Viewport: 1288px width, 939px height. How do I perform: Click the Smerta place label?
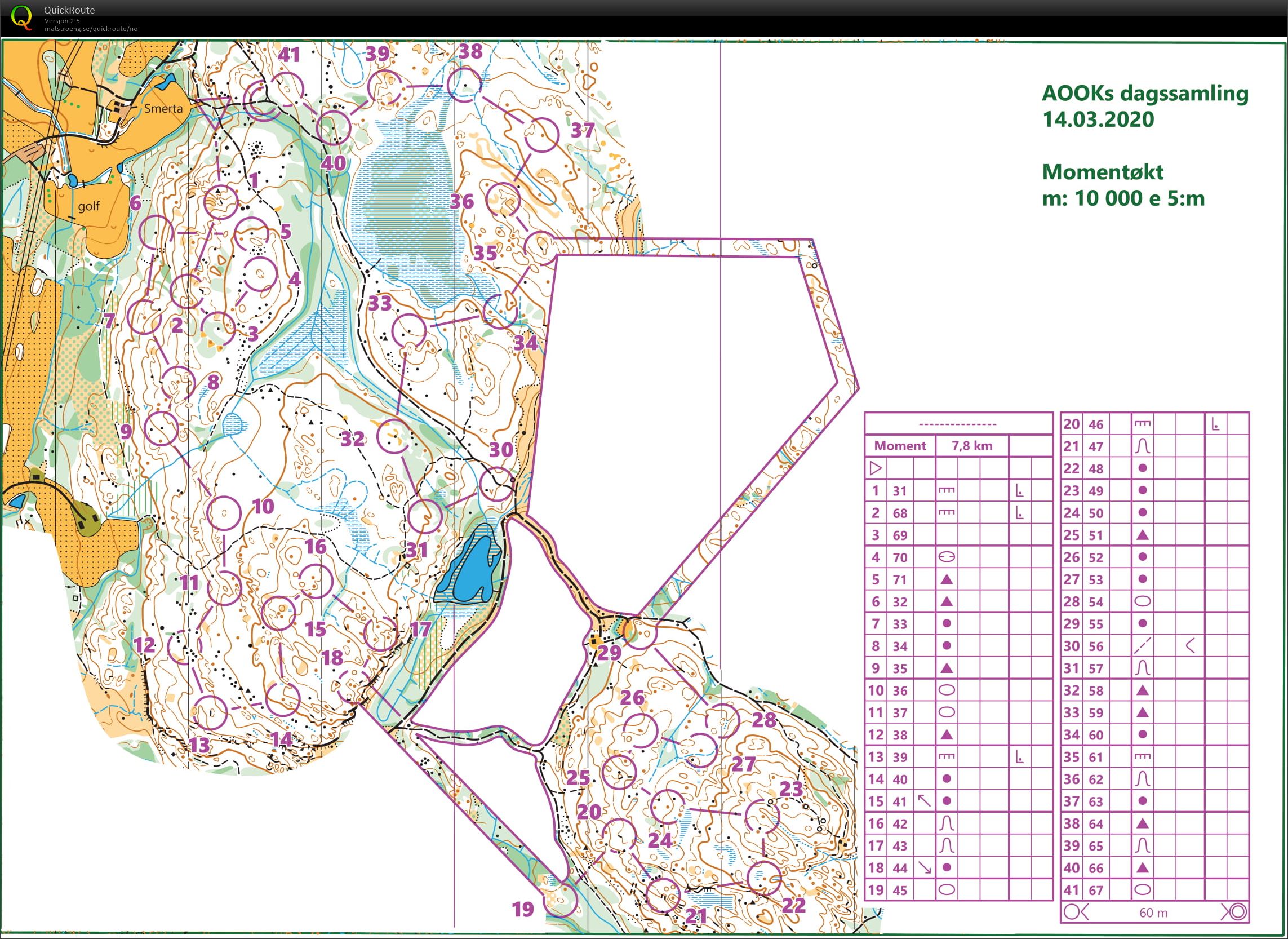coord(163,108)
